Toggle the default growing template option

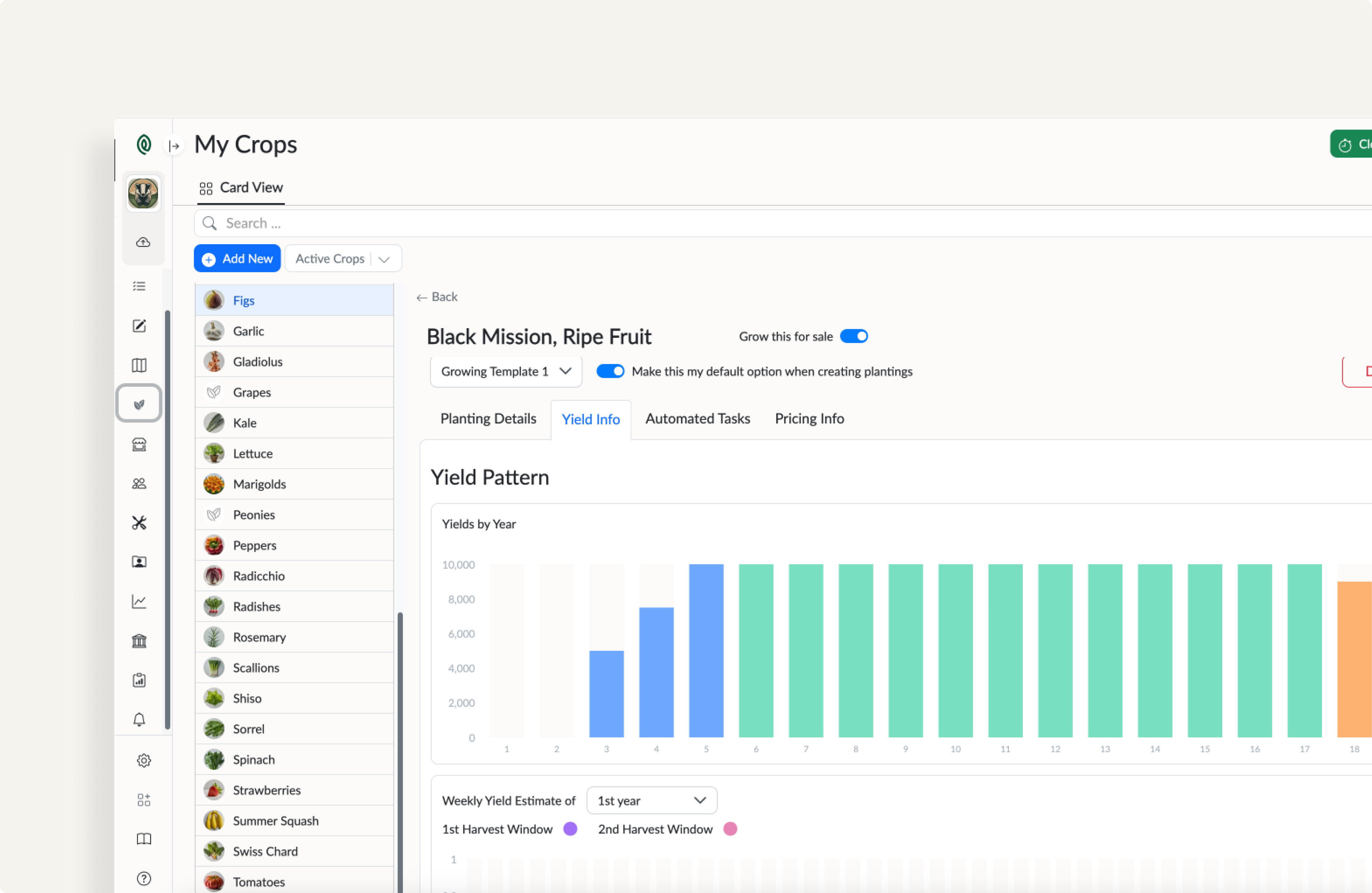tap(610, 371)
